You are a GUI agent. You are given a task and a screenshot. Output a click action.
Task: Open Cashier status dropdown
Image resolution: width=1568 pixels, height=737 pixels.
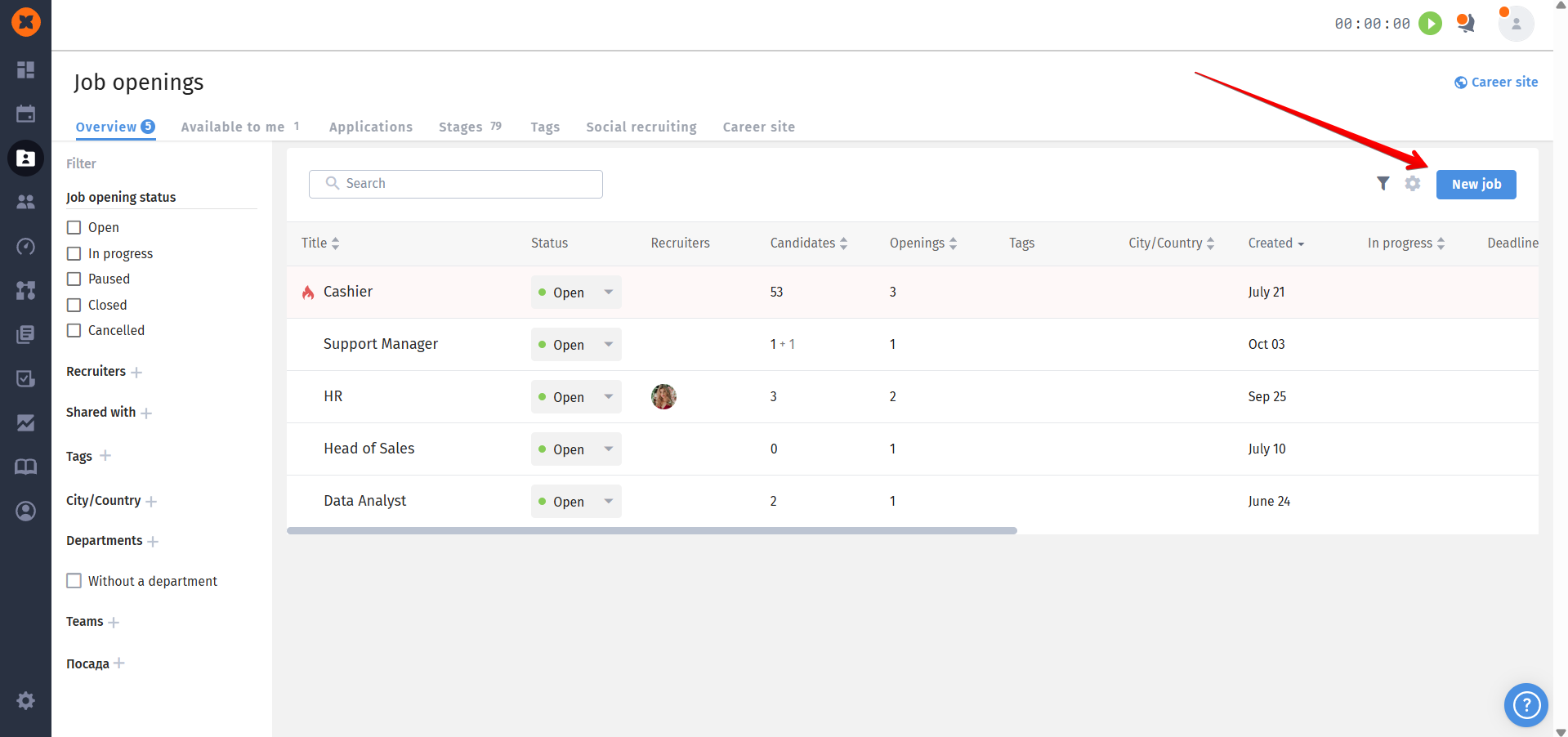pyautogui.click(x=576, y=292)
